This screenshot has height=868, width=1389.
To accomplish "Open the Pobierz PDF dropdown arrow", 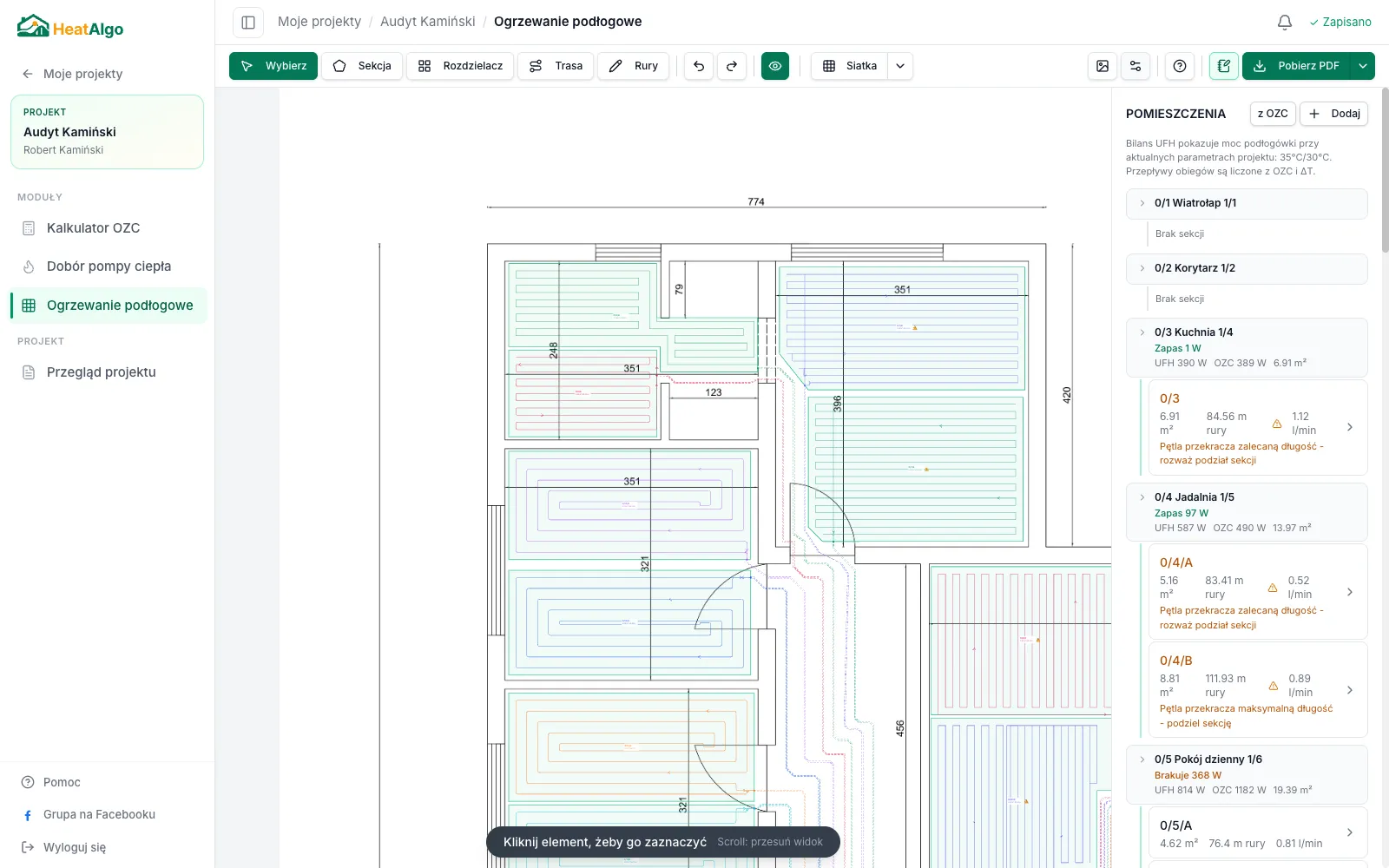I will (x=1363, y=66).
